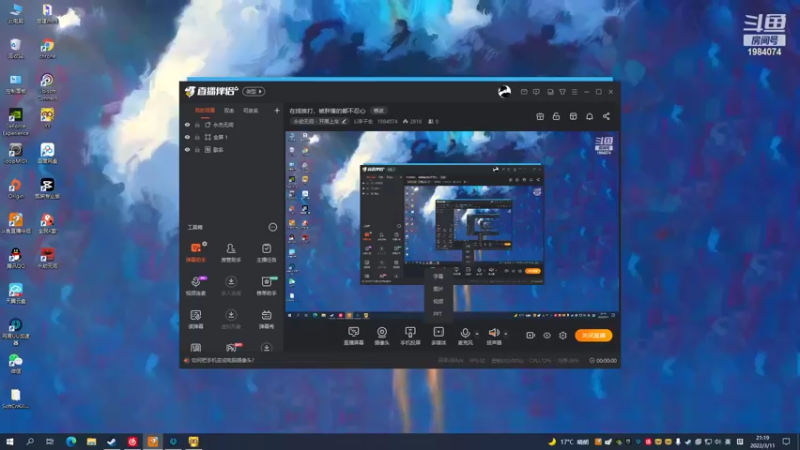Lock the first source layer

coord(197,124)
